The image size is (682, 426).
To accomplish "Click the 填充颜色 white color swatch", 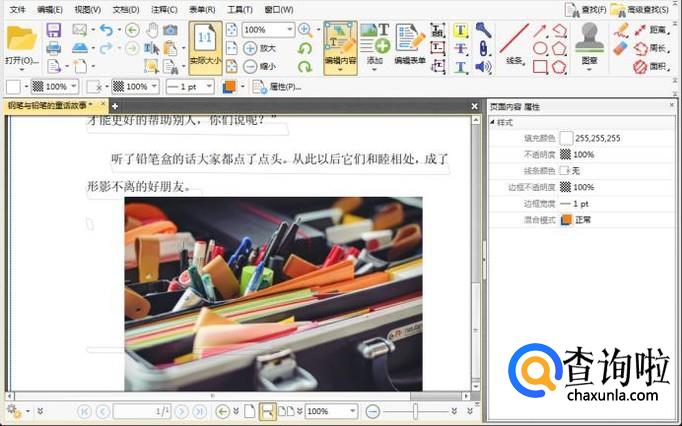I will coord(566,138).
